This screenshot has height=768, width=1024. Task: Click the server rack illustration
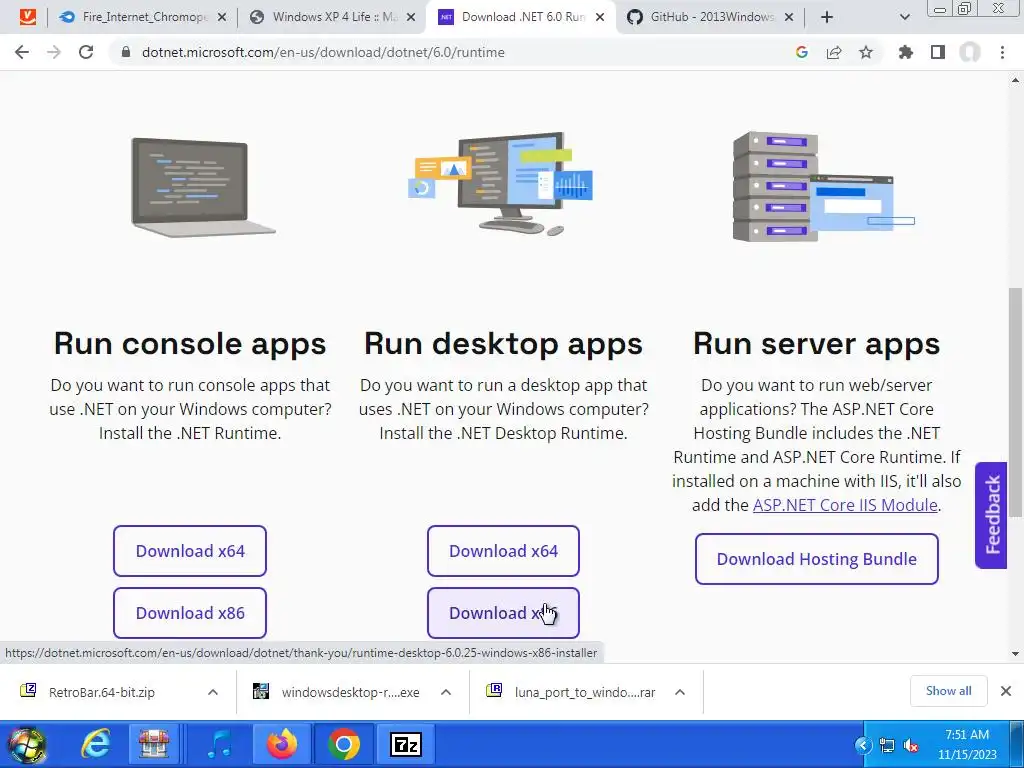point(824,187)
